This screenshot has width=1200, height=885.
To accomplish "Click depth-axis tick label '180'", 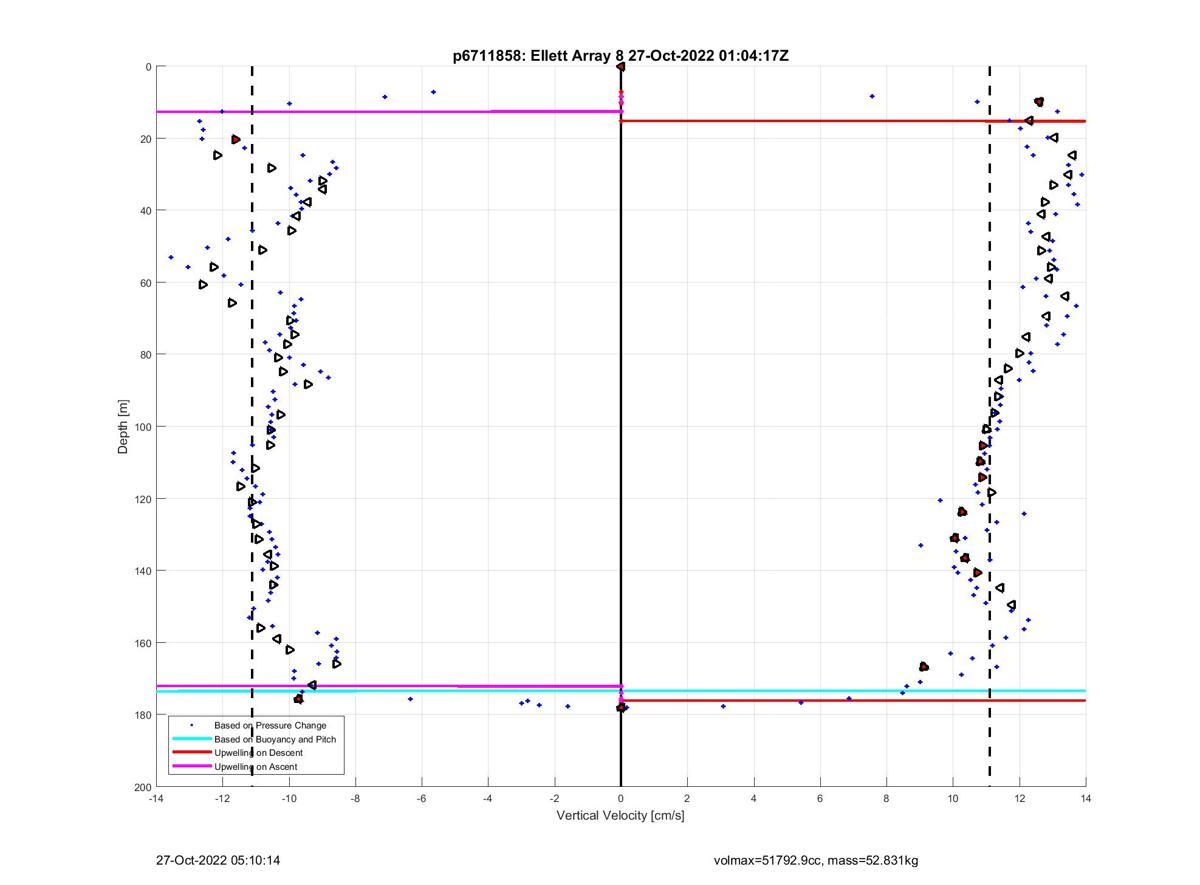I will (x=142, y=715).
